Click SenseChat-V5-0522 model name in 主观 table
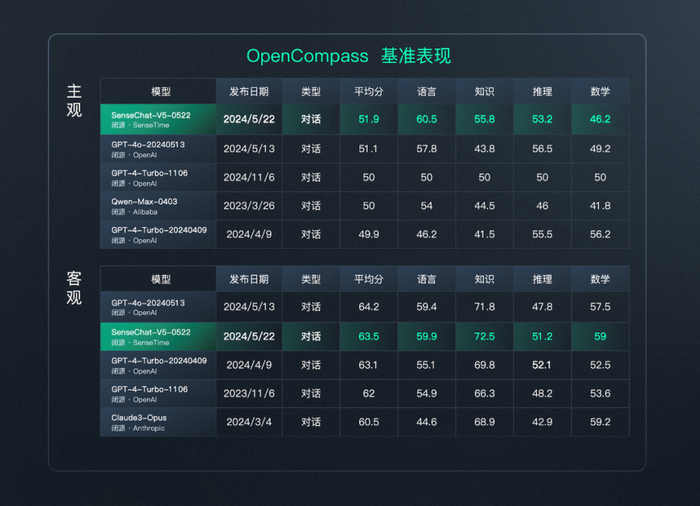The width and height of the screenshot is (700, 506). tap(151, 115)
